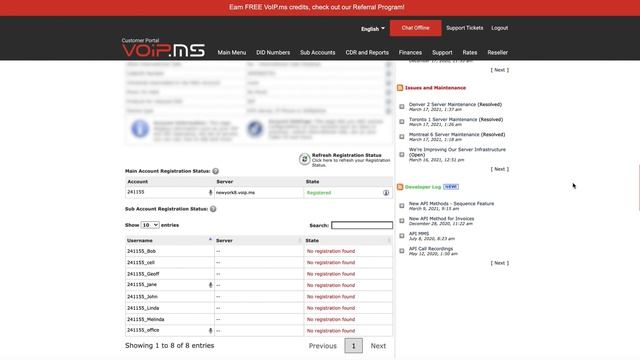Go to Next page of entries
640x360 pixels.
pyautogui.click(x=378, y=346)
